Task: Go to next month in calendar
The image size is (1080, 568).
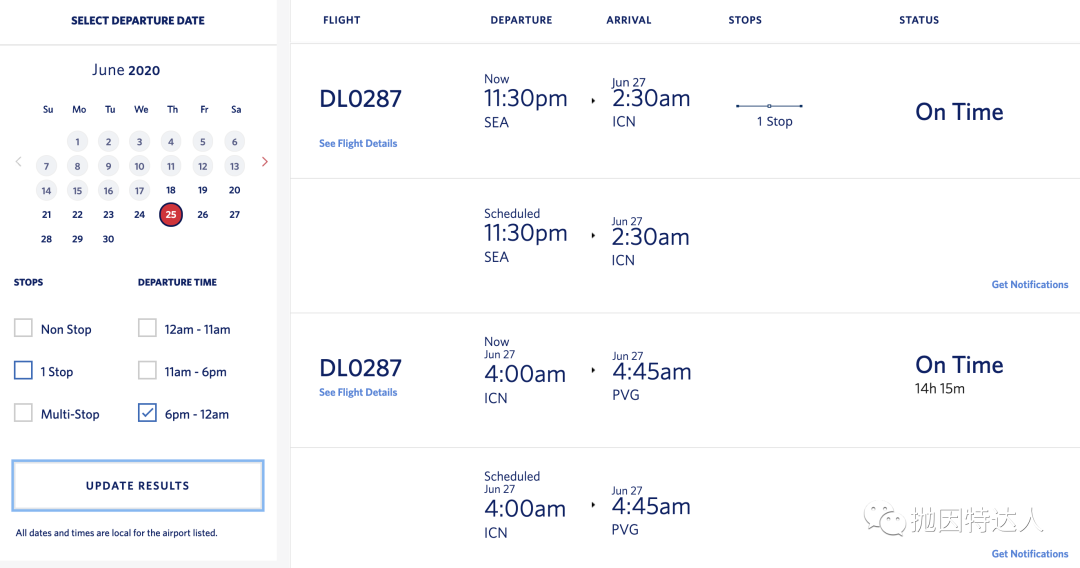Action: point(264,161)
